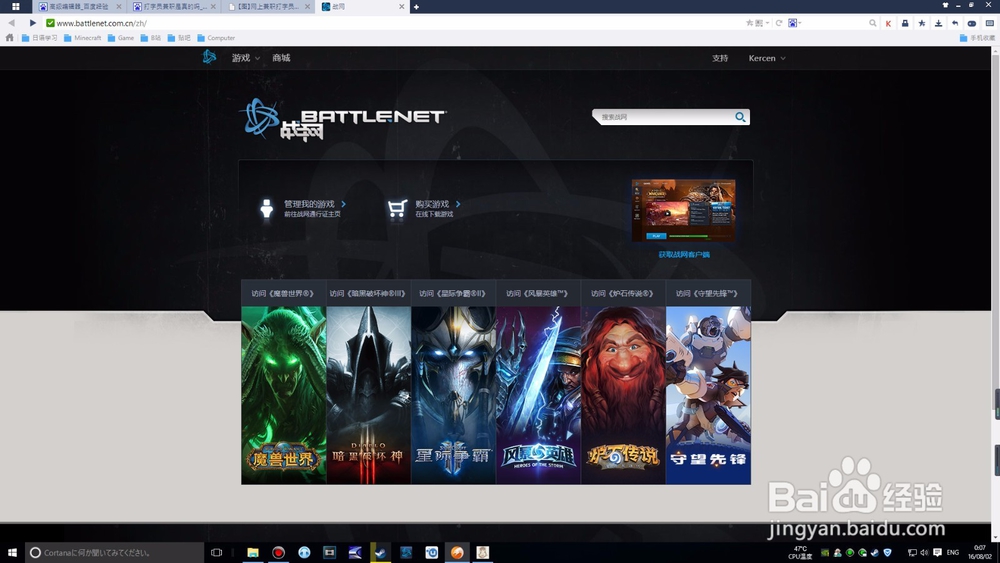Focus the 搜索战网 search field
Viewport: 1000px width, 563px height.
click(x=663, y=117)
